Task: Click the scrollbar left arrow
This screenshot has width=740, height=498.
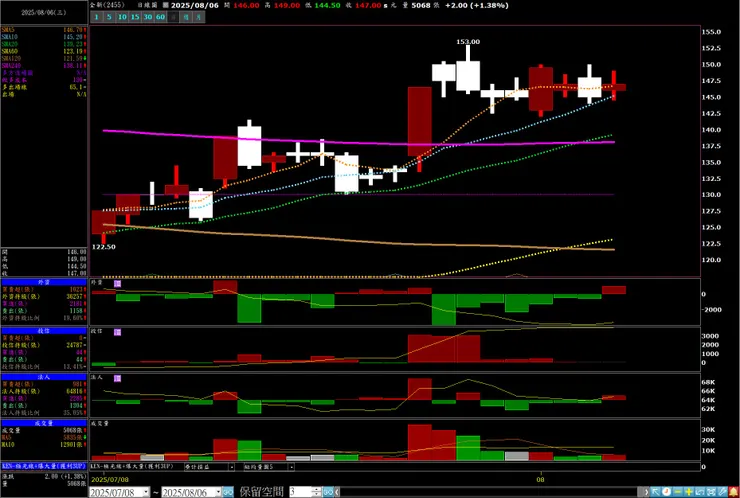Action: click(337, 492)
